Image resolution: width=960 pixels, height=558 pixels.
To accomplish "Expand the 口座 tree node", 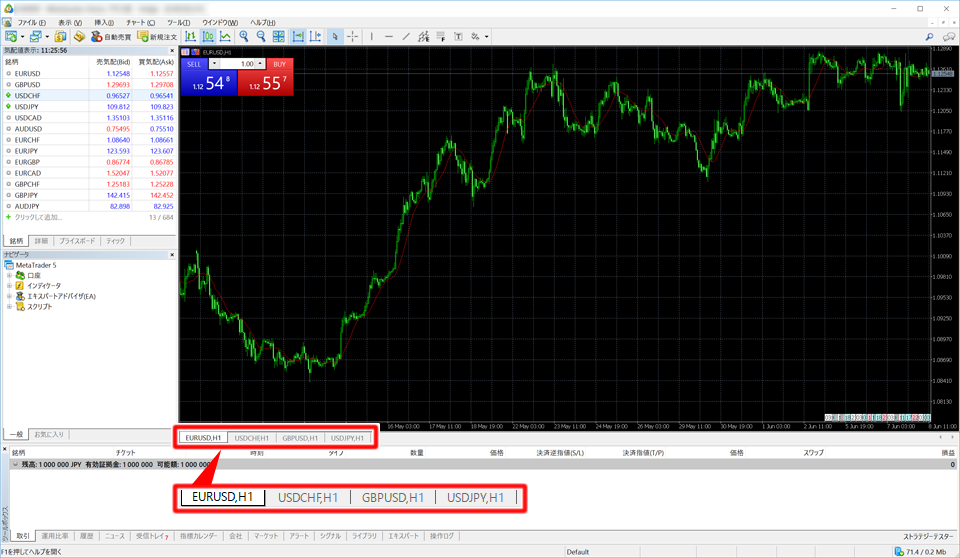I will 9,276.
